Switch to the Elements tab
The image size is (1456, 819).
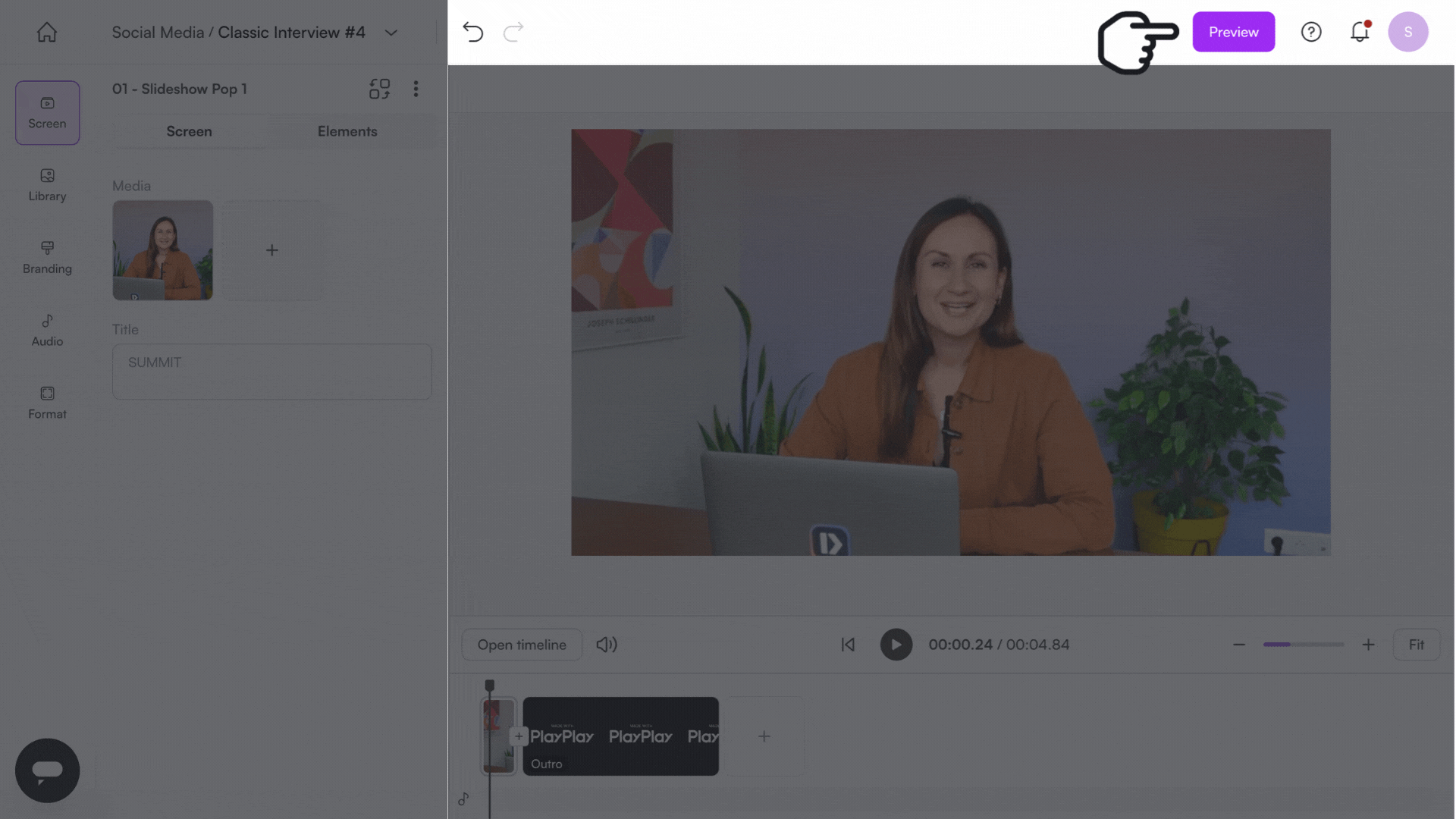tap(347, 131)
